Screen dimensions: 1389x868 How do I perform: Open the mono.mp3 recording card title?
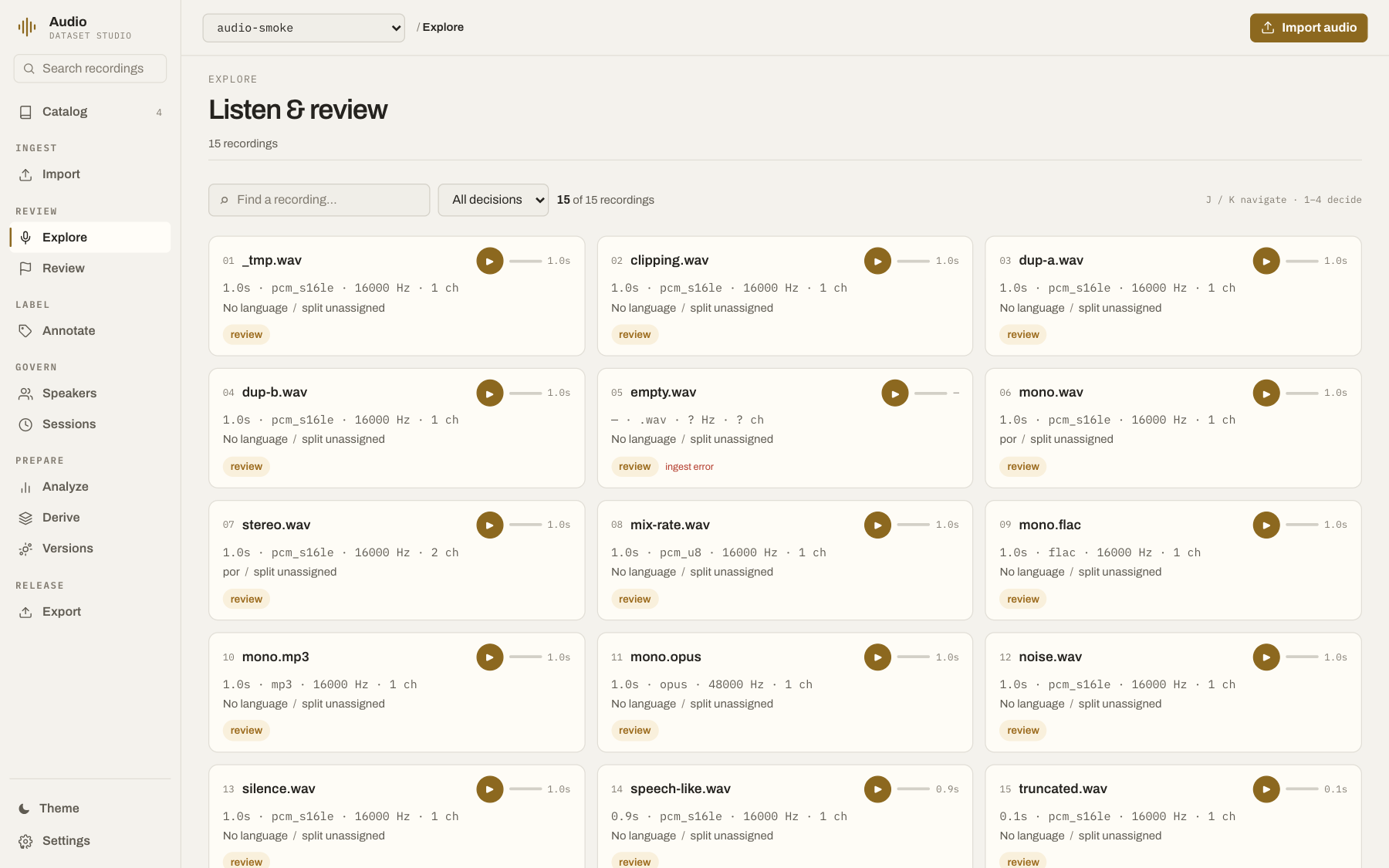click(x=275, y=657)
